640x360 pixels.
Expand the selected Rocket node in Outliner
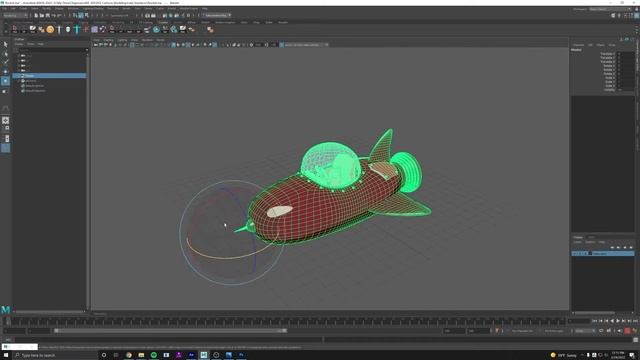[19, 76]
